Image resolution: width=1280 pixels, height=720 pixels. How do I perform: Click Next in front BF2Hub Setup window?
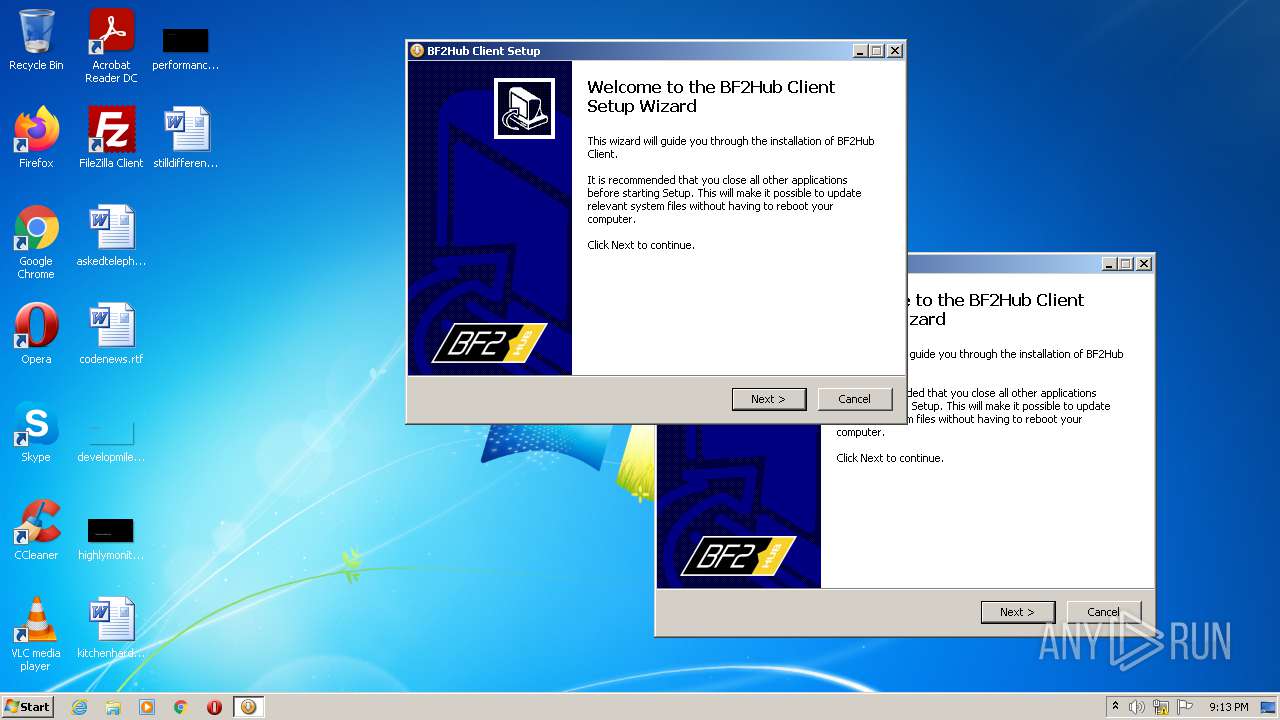tap(768, 399)
